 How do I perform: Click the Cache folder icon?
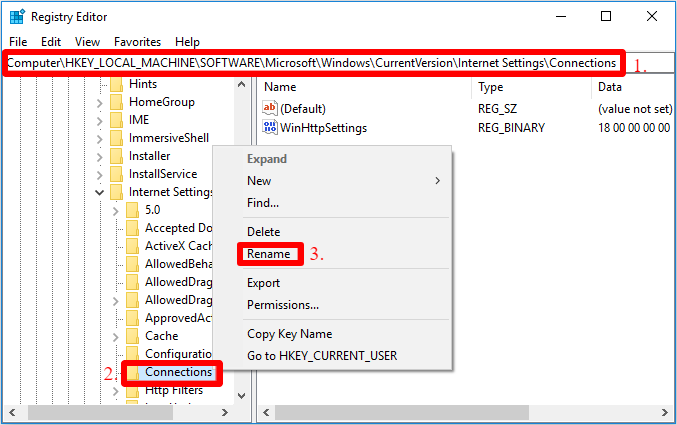(133, 336)
